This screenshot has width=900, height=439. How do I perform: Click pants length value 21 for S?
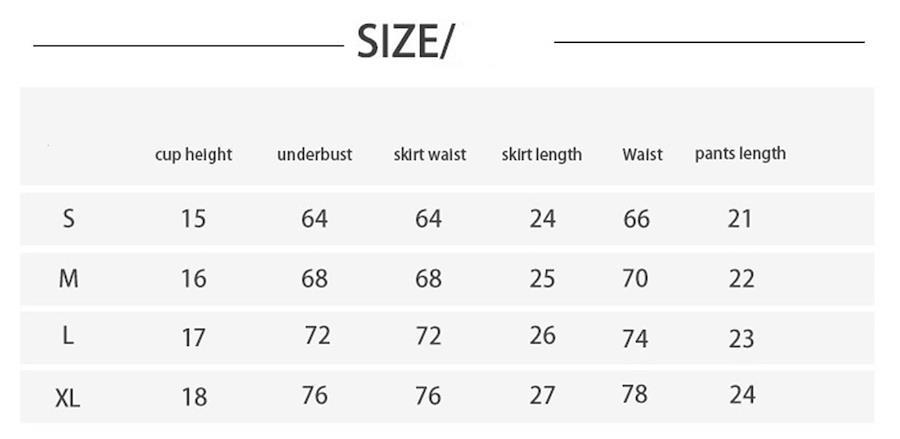click(x=739, y=219)
